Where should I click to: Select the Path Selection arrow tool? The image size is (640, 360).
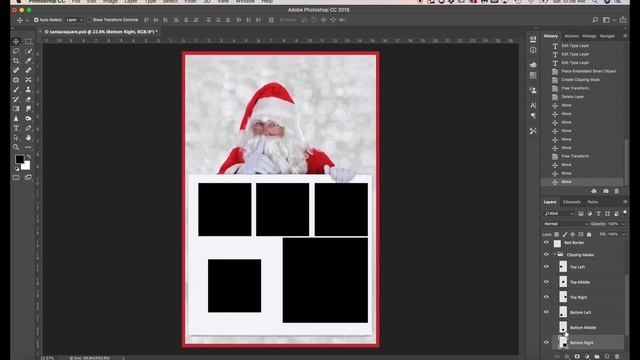tap(16, 138)
